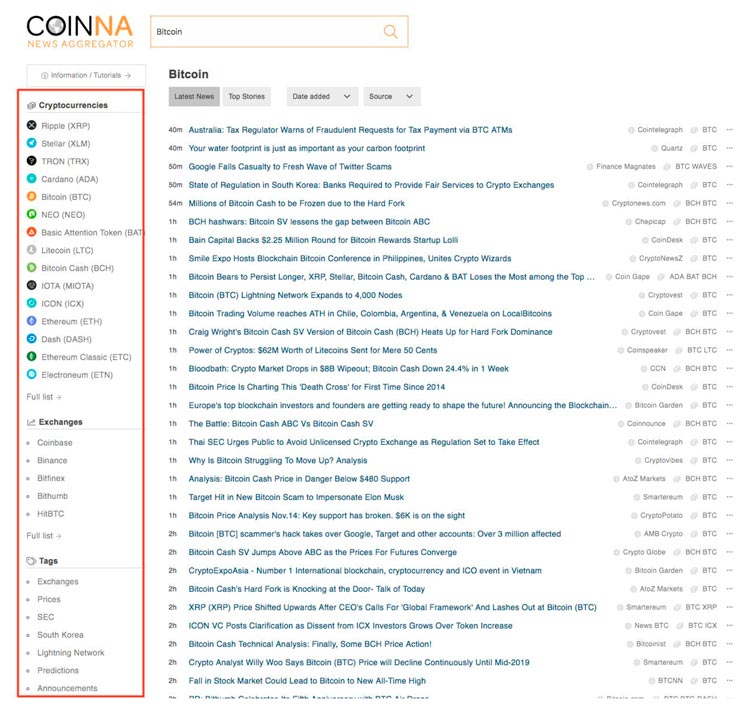Open the Binance exchange link
750x711 pixels.
coord(52,460)
